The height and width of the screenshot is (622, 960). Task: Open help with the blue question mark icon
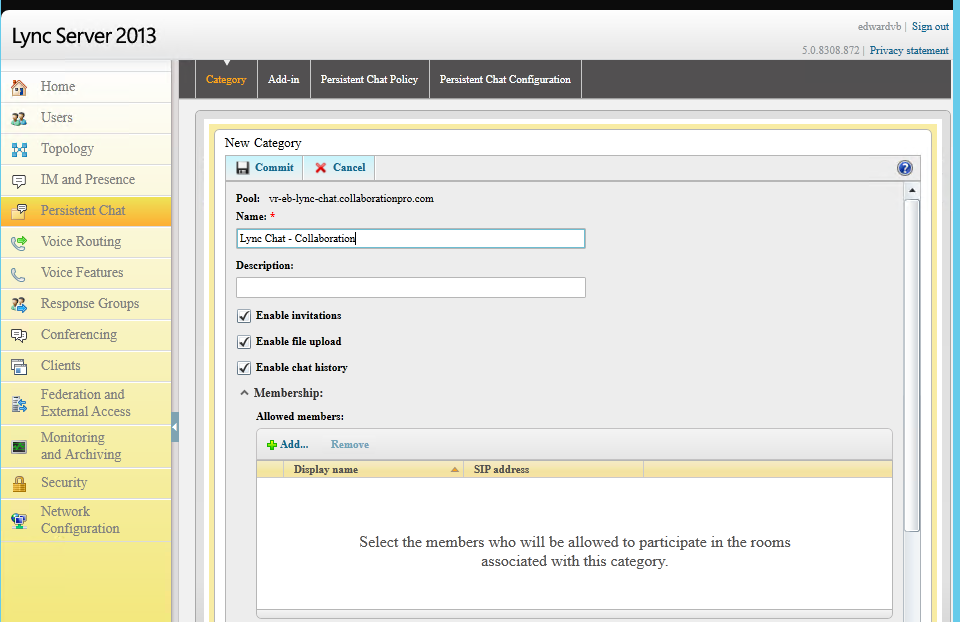tap(904, 168)
